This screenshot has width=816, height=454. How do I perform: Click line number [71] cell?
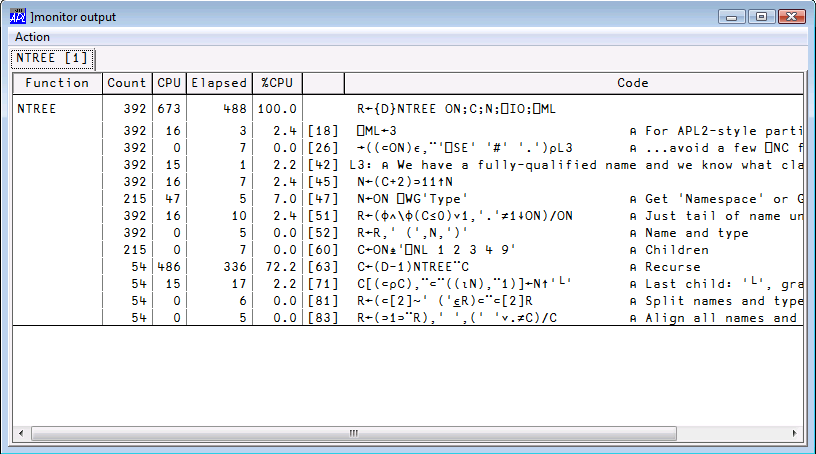click(323, 284)
